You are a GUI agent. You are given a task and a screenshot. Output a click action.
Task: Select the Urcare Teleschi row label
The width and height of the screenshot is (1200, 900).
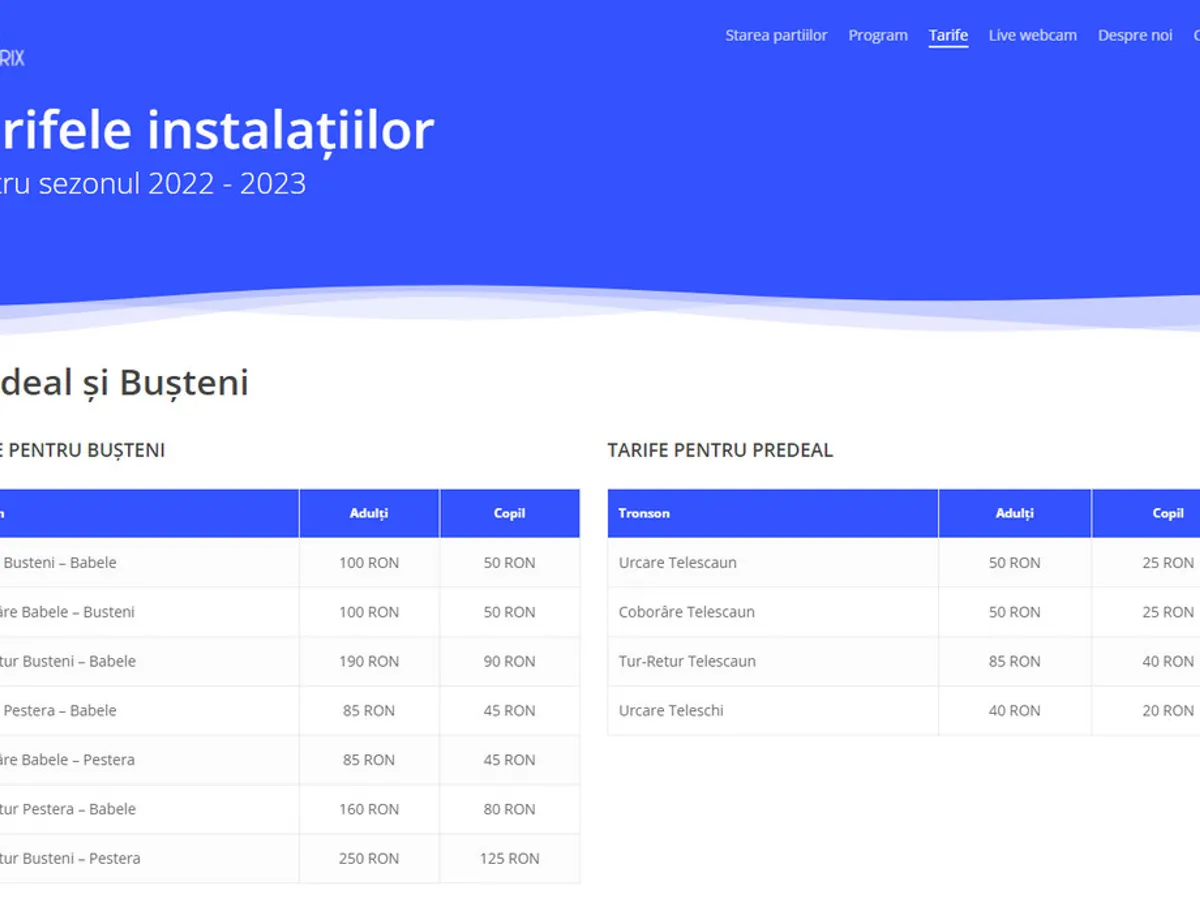coord(671,711)
